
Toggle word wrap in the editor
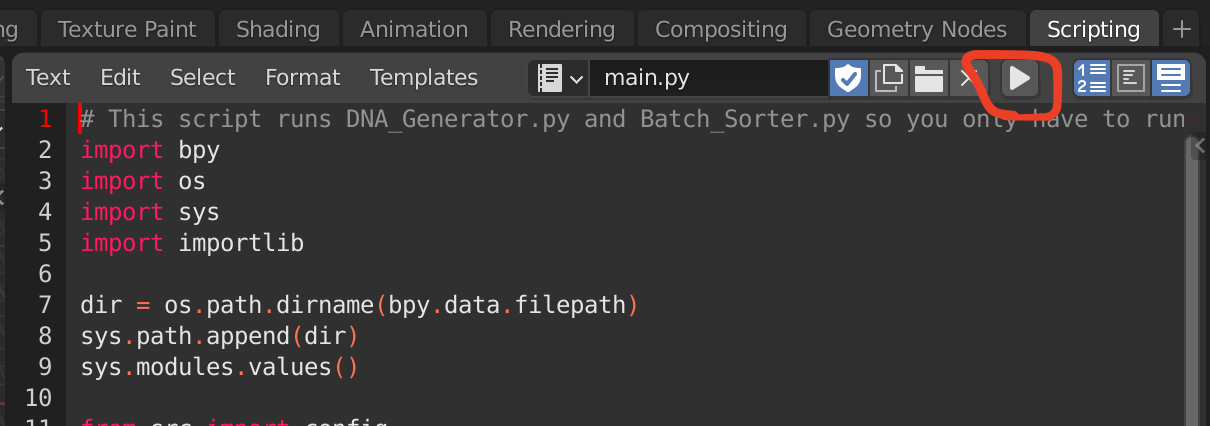click(x=1130, y=78)
